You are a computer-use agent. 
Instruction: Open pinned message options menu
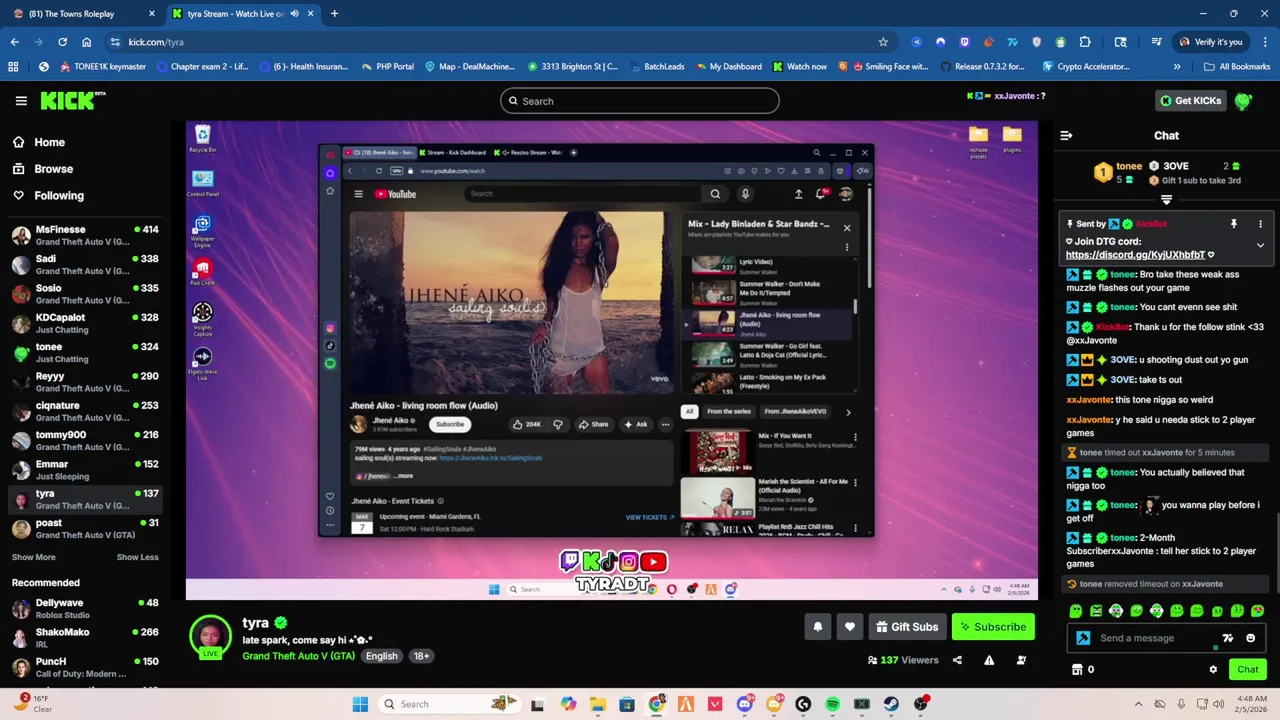click(1260, 224)
